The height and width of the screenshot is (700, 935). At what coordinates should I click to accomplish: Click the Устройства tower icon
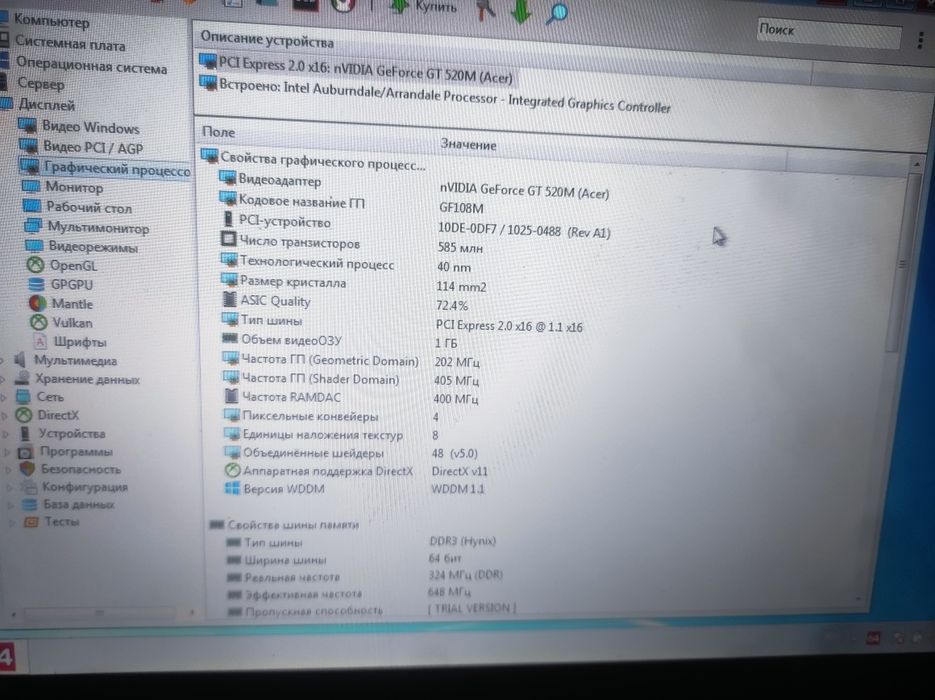tap(25, 433)
